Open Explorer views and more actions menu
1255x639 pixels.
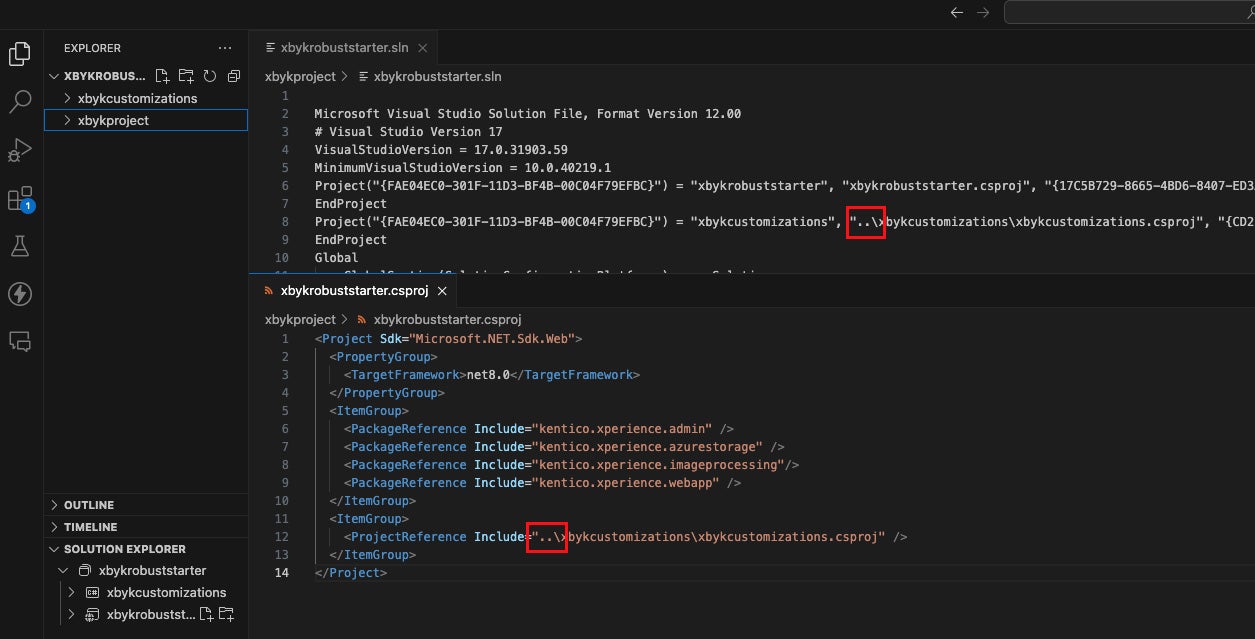(x=225, y=48)
